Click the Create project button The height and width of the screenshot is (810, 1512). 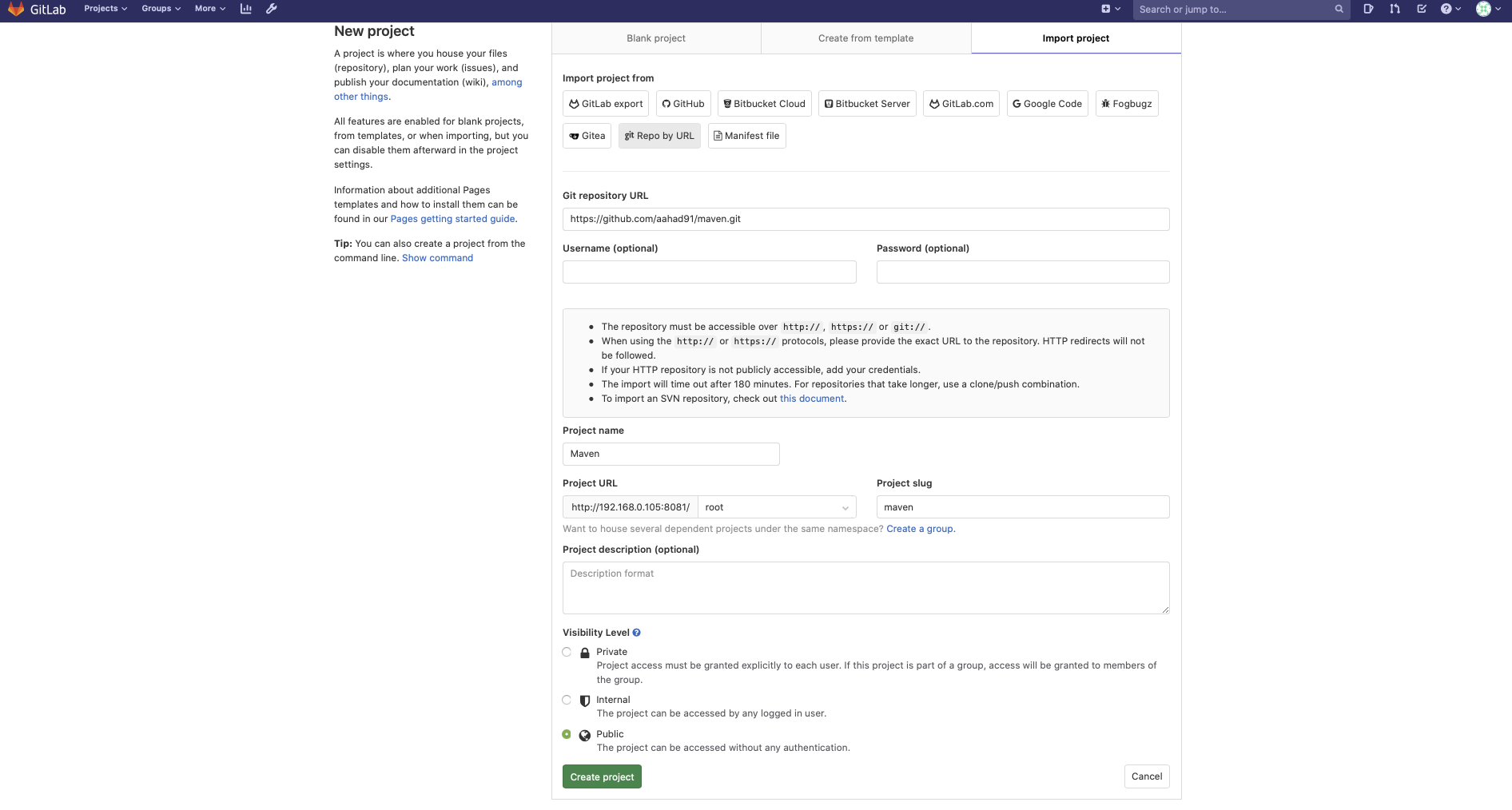[x=602, y=777]
